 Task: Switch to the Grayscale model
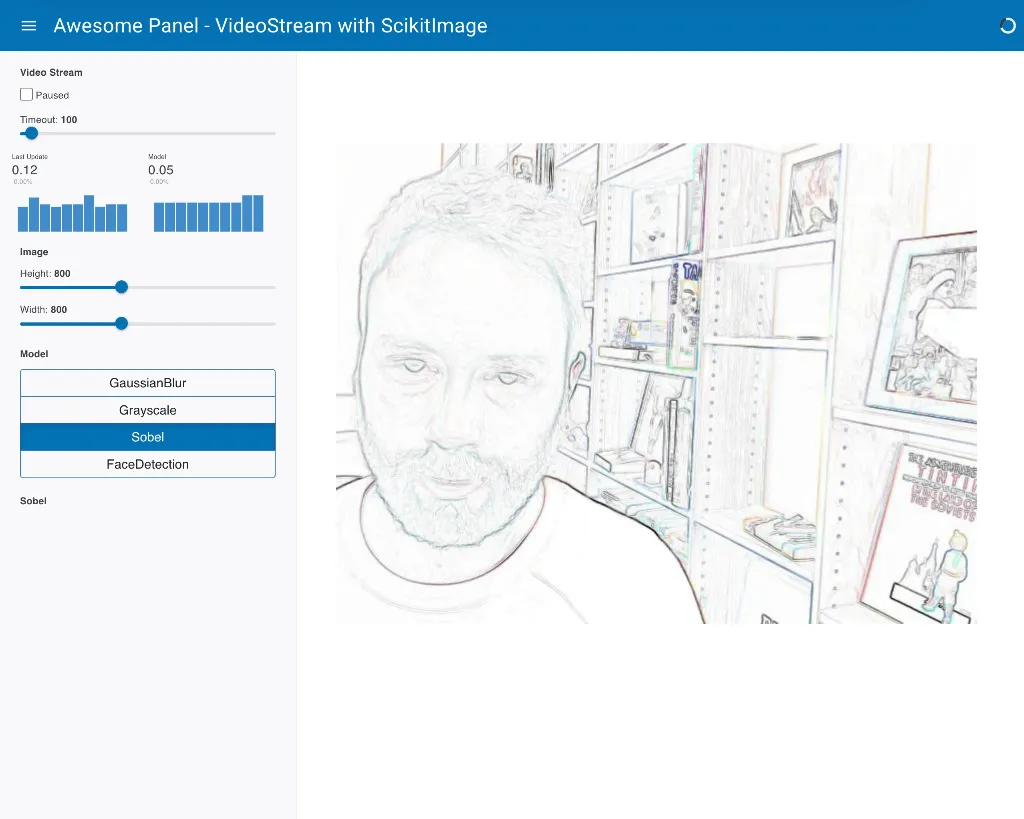148,410
